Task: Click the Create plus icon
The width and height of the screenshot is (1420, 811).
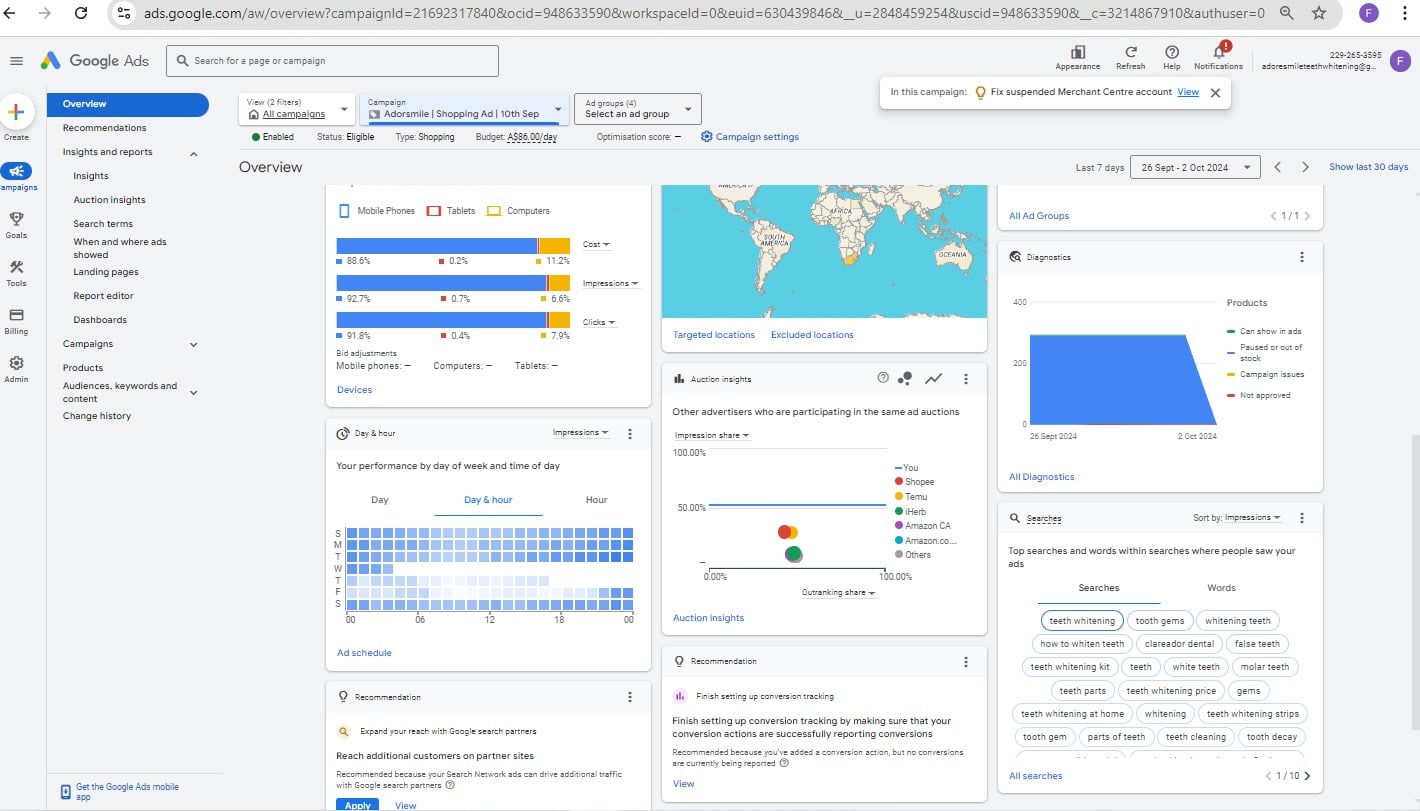Action: (x=16, y=112)
